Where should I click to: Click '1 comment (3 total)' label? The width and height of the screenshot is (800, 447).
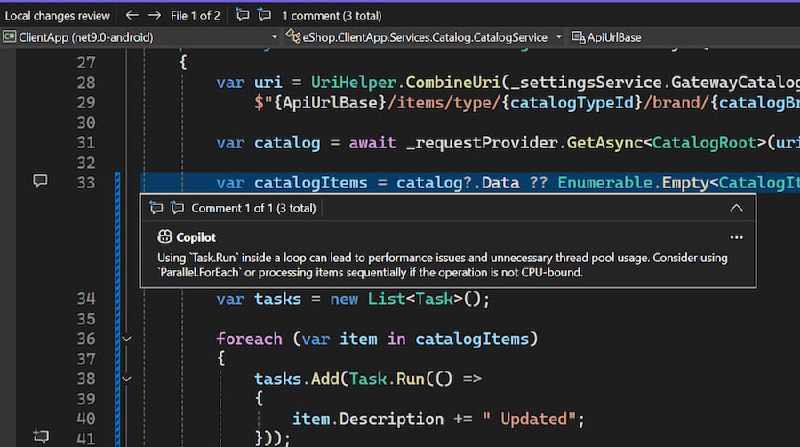point(332,16)
